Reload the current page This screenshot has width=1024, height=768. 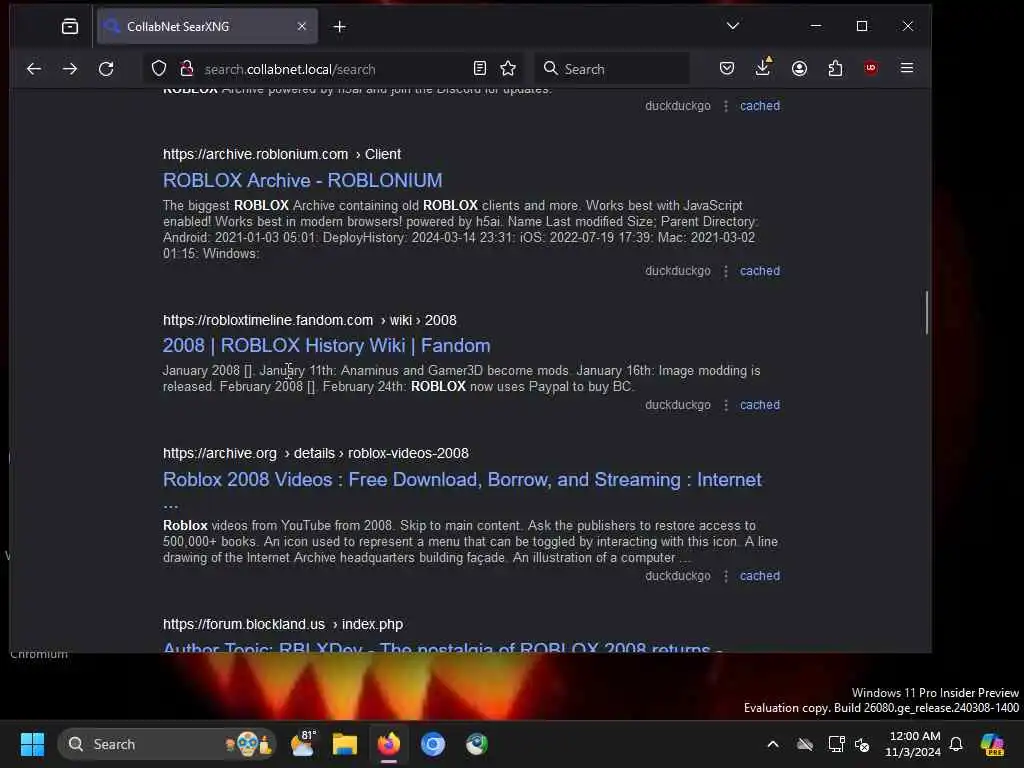coord(106,69)
